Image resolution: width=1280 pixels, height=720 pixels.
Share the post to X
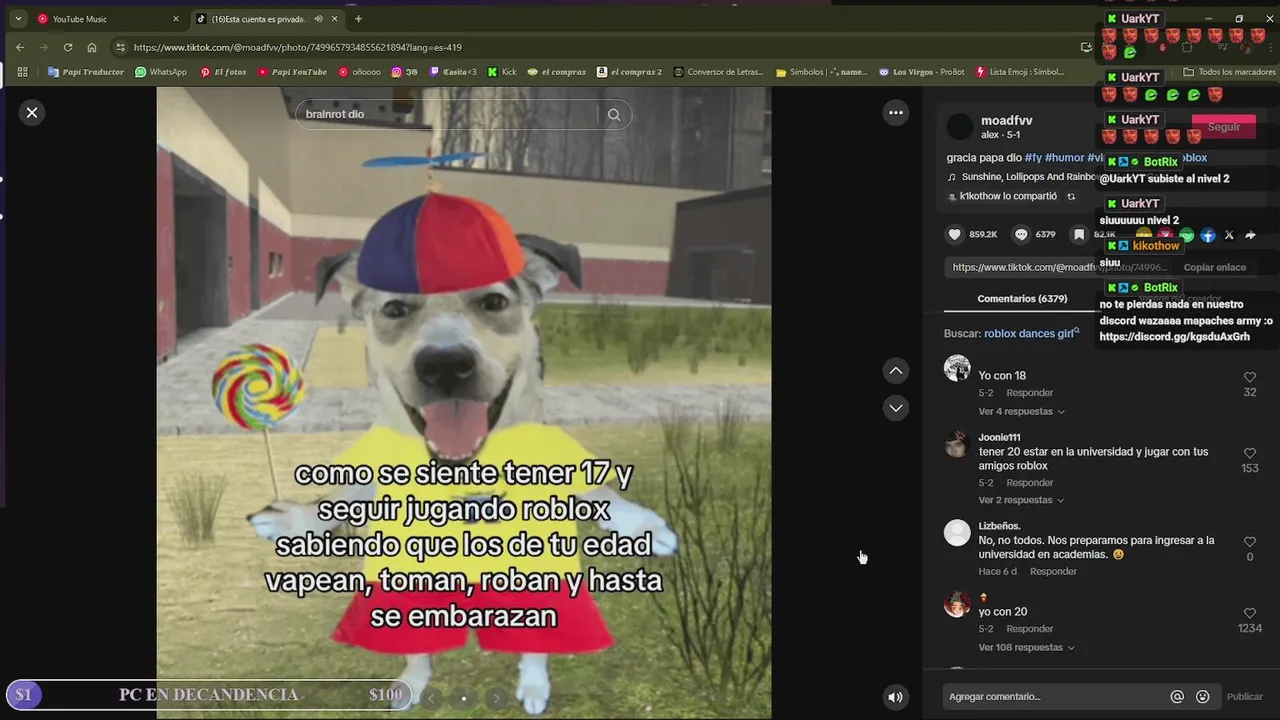pos(1229,235)
